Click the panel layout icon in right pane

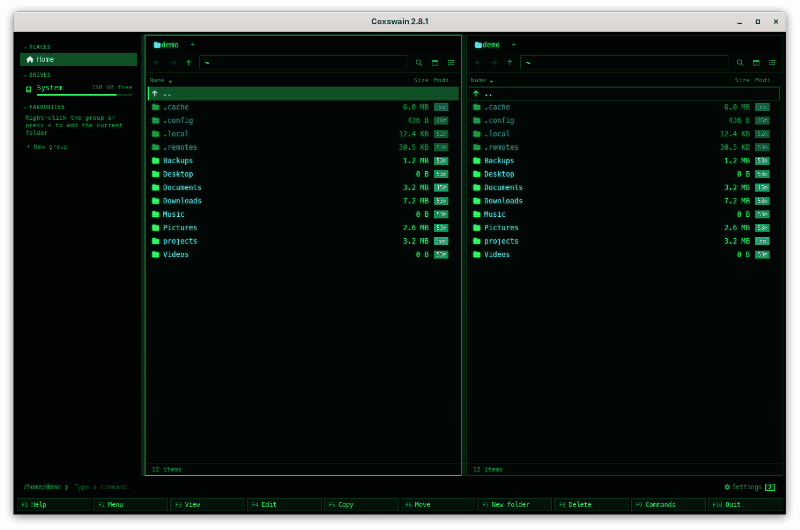tap(756, 63)
